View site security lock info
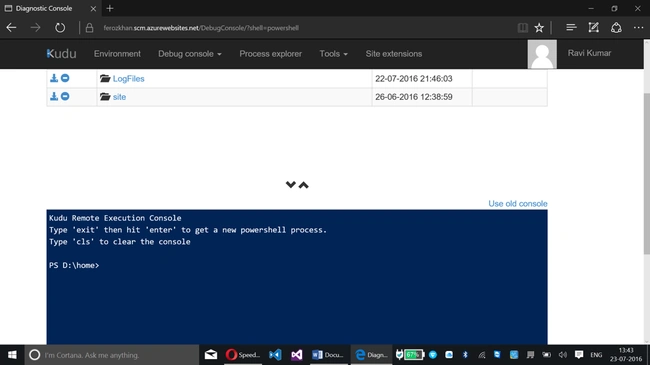Screen dimensions: 650x365 pyautogui.click(x=89, y=28)
